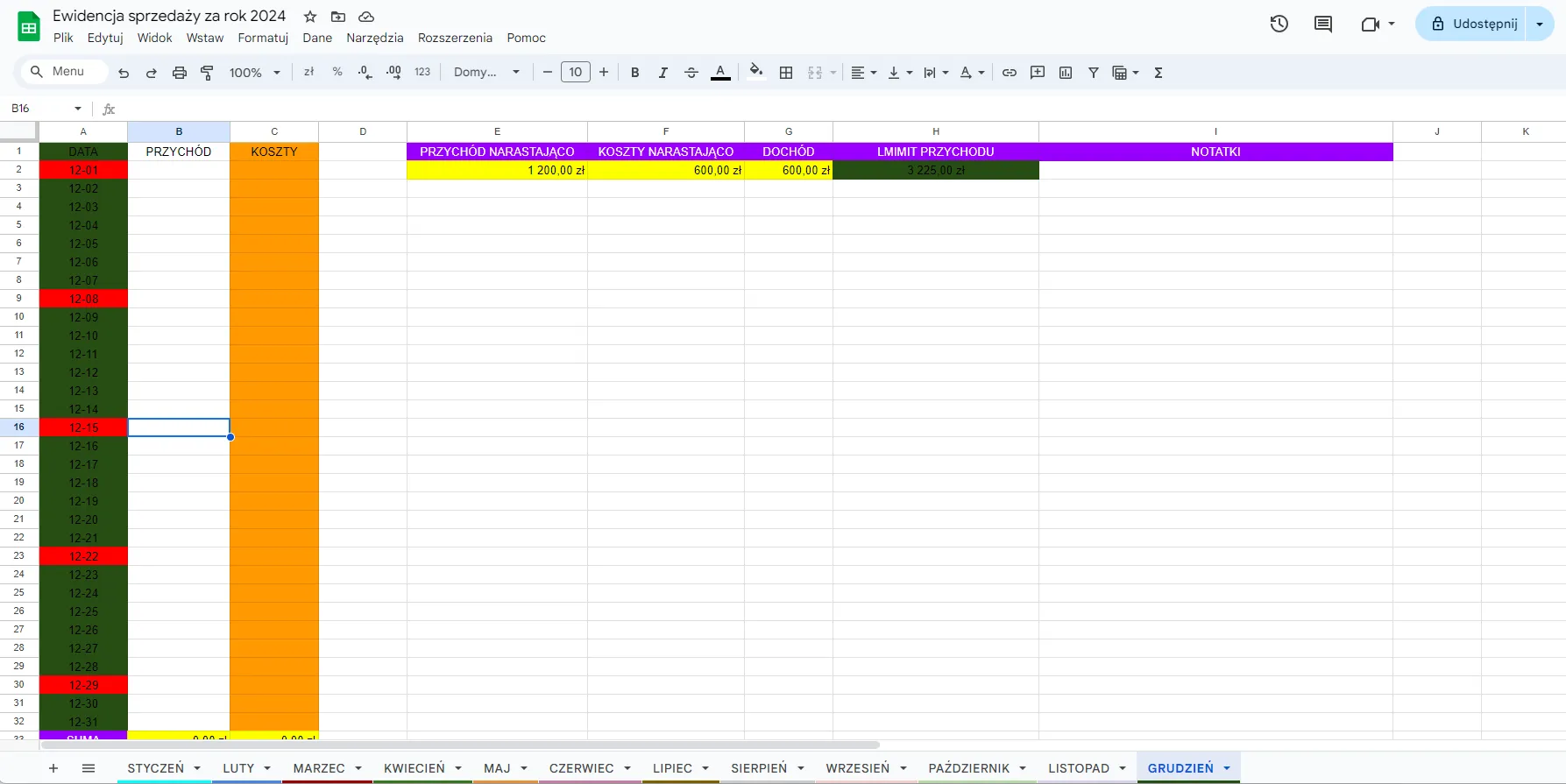Open version history

point(1279,24)
